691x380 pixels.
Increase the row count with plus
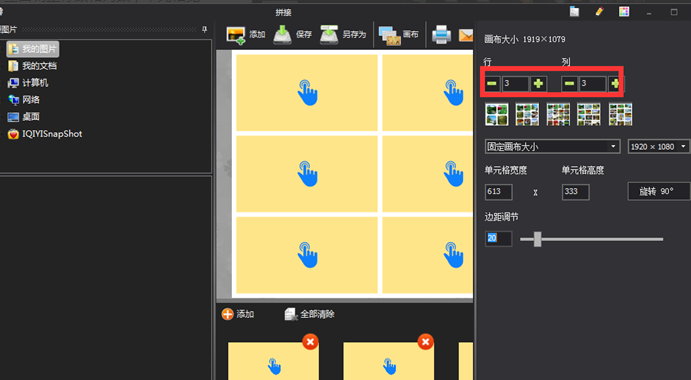(538, 83)
